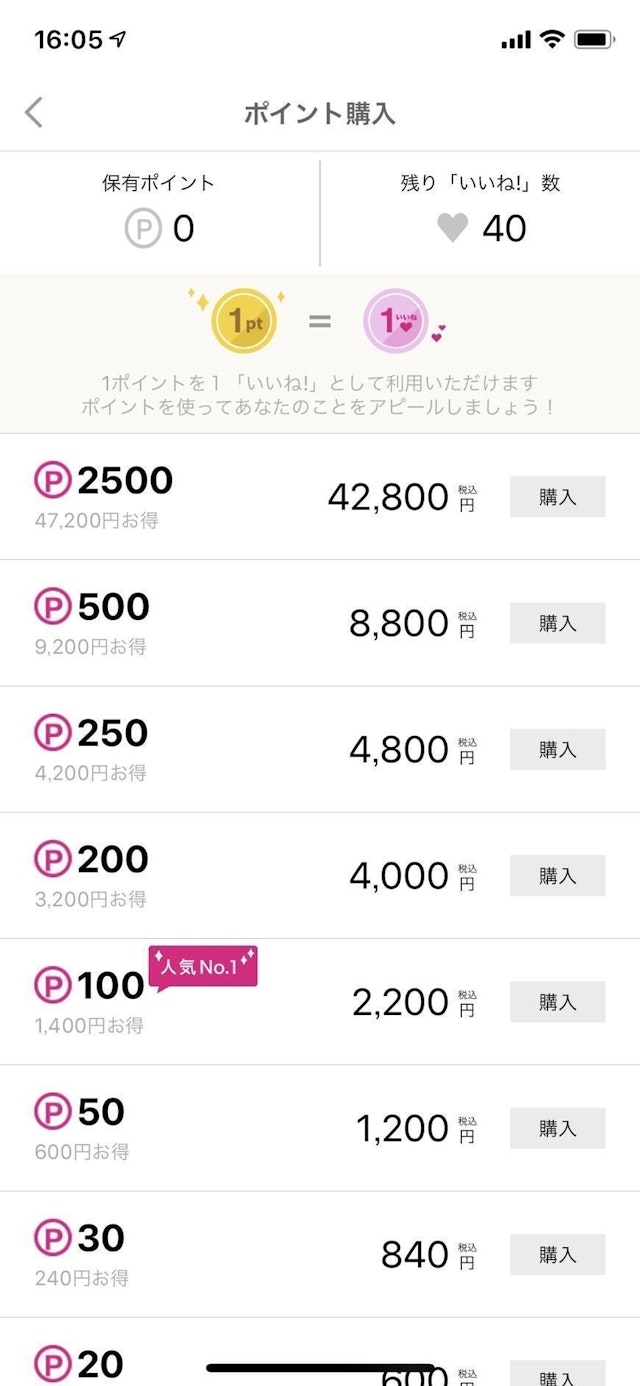Tap the 残り「いいね!」数 section
Viewport: 640px width, 1386px height.
click(x=480, y=210)
